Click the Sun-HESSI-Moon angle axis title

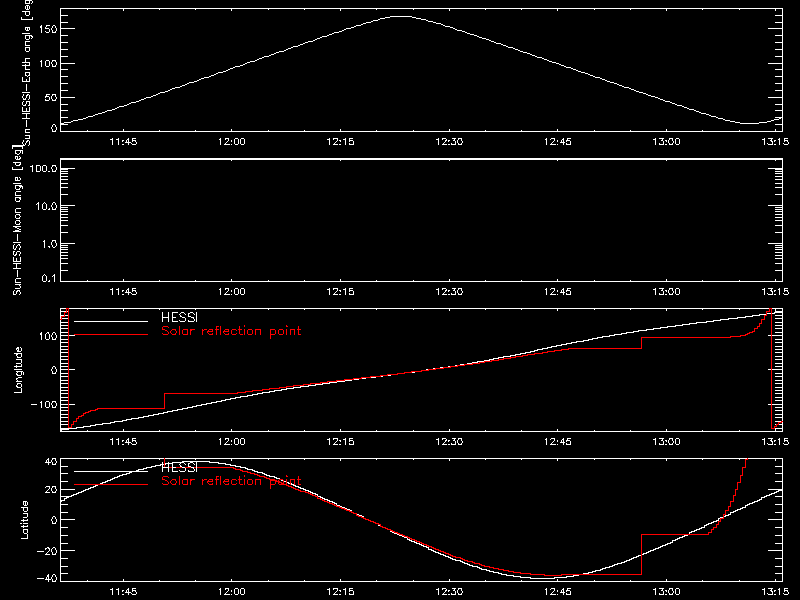click(17, 220)
